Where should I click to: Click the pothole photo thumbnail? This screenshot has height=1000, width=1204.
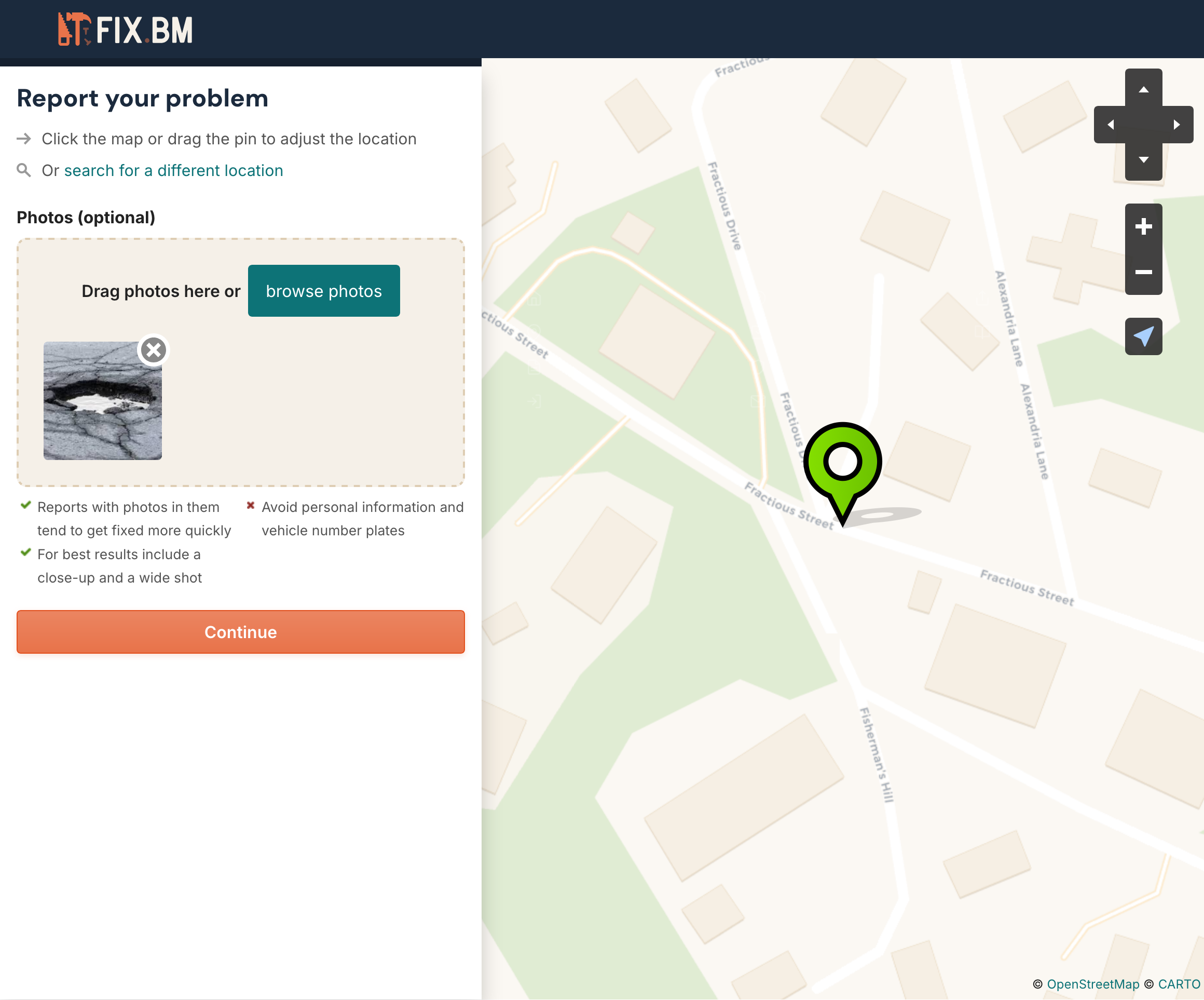point(103,401)
